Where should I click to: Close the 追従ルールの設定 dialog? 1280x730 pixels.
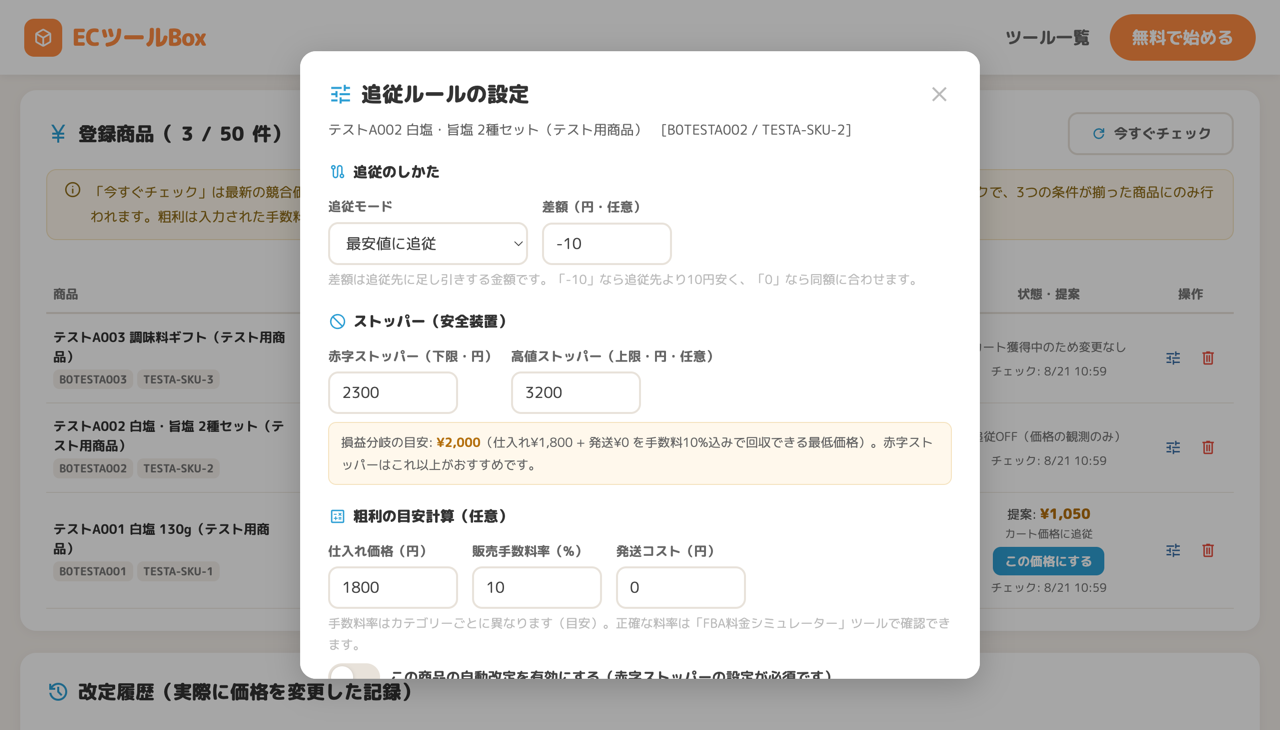(939, 94)
